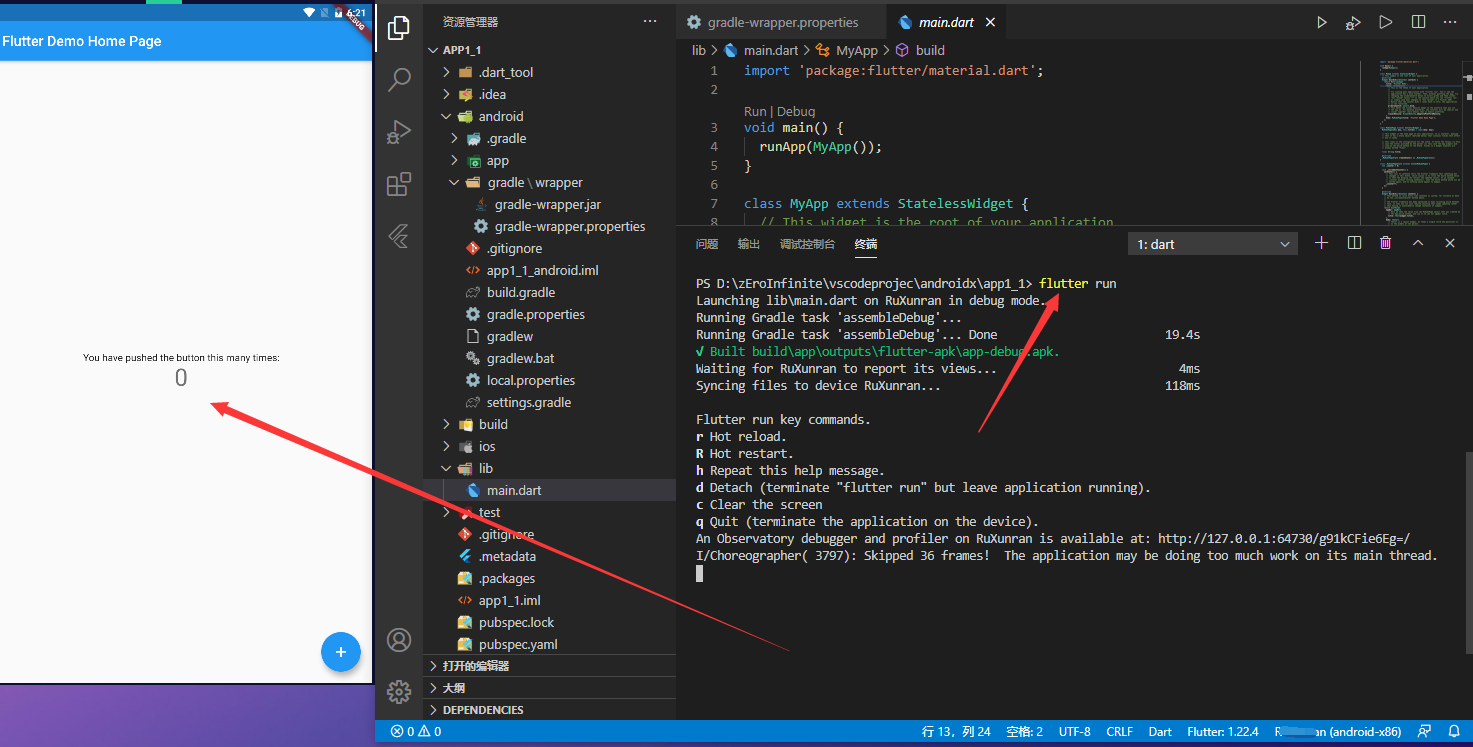The height and width of the screenshot is (747, 1473).
Task: Expand the 大纲 outline section
Action: (550, 688)
